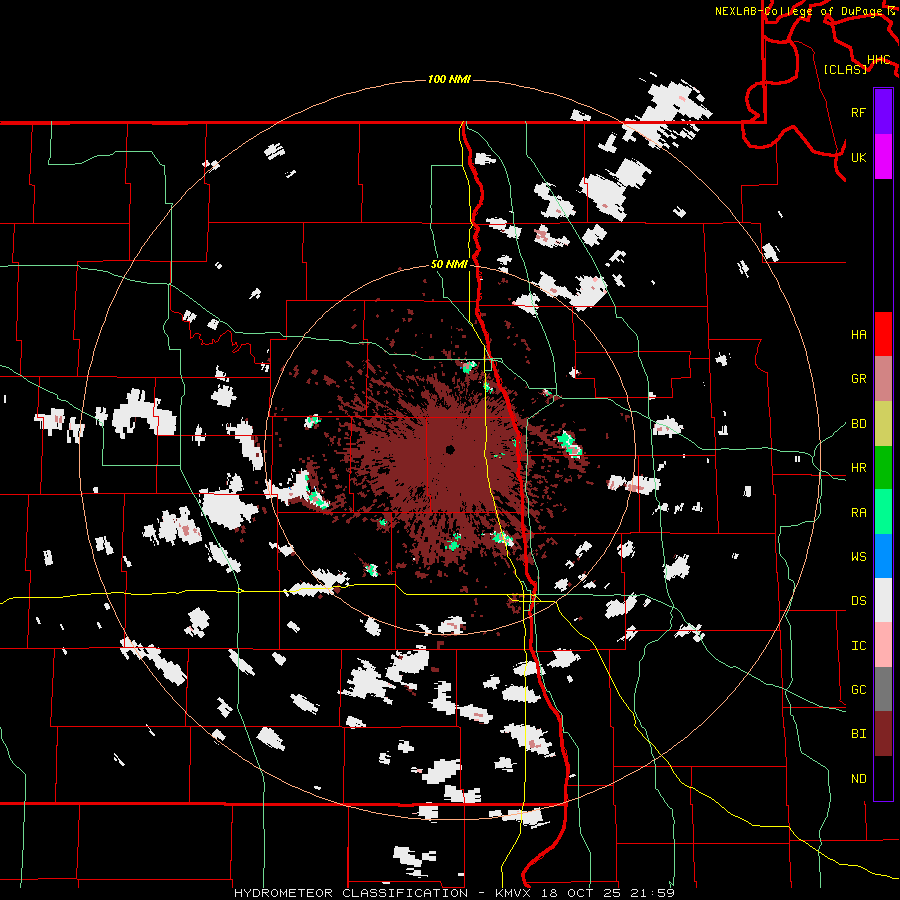Click the 'HR' legend label
The height and width of the screenshot is (900, 900).
click(858, 468)
